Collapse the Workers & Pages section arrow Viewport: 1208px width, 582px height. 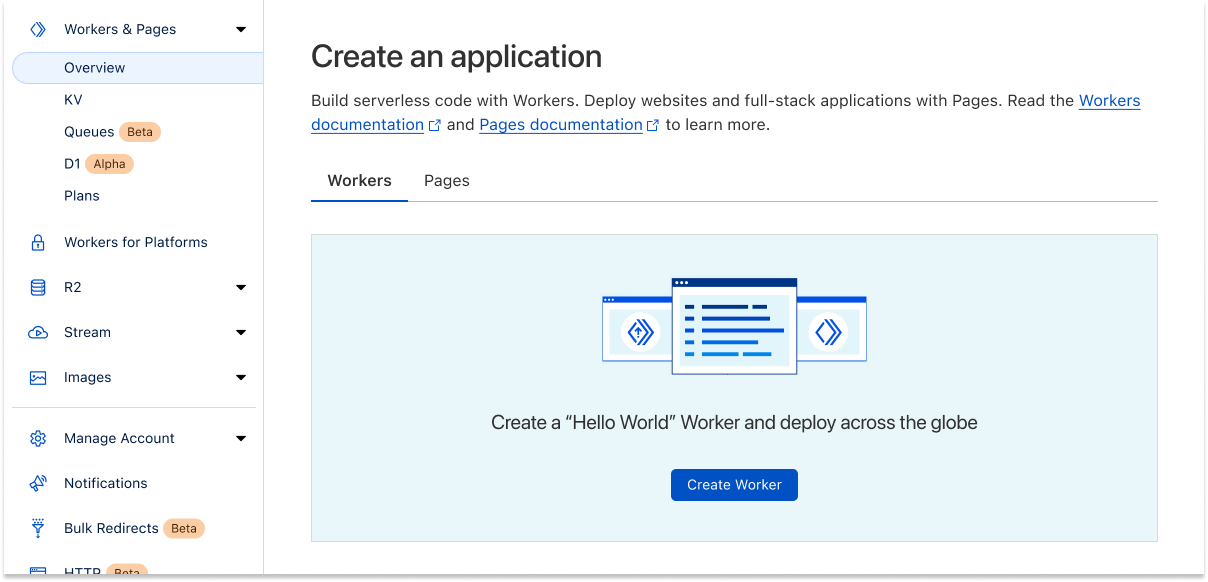240,30
